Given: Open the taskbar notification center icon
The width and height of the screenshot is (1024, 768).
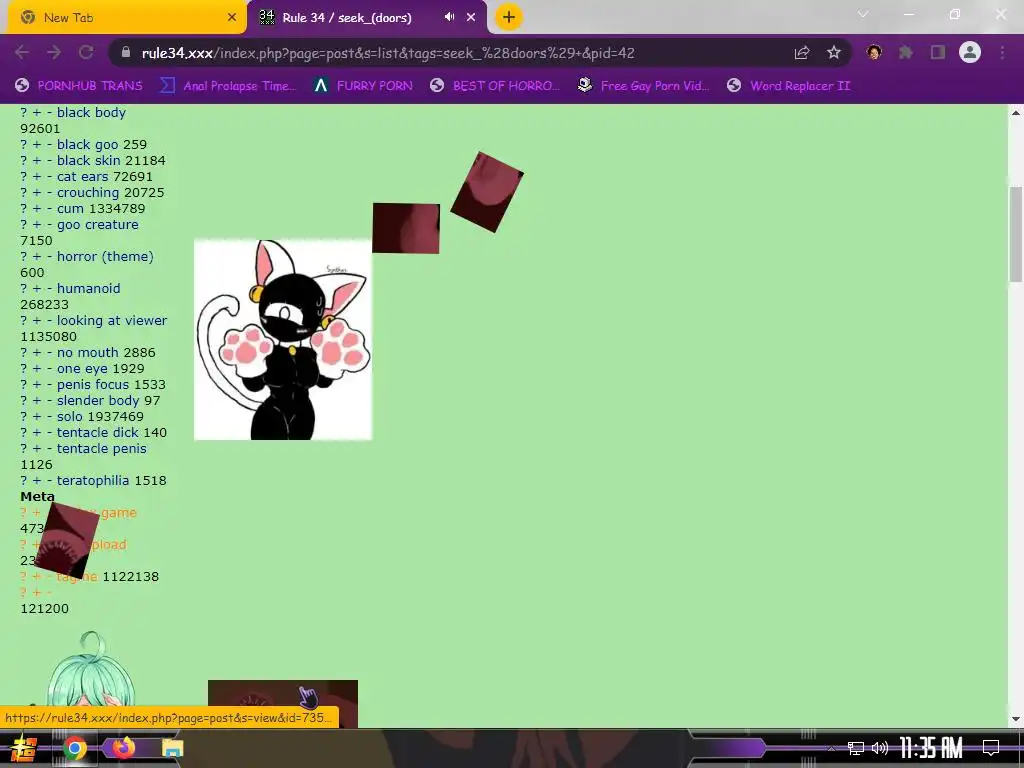Looking at the screenshot, I should coord(991,747).
